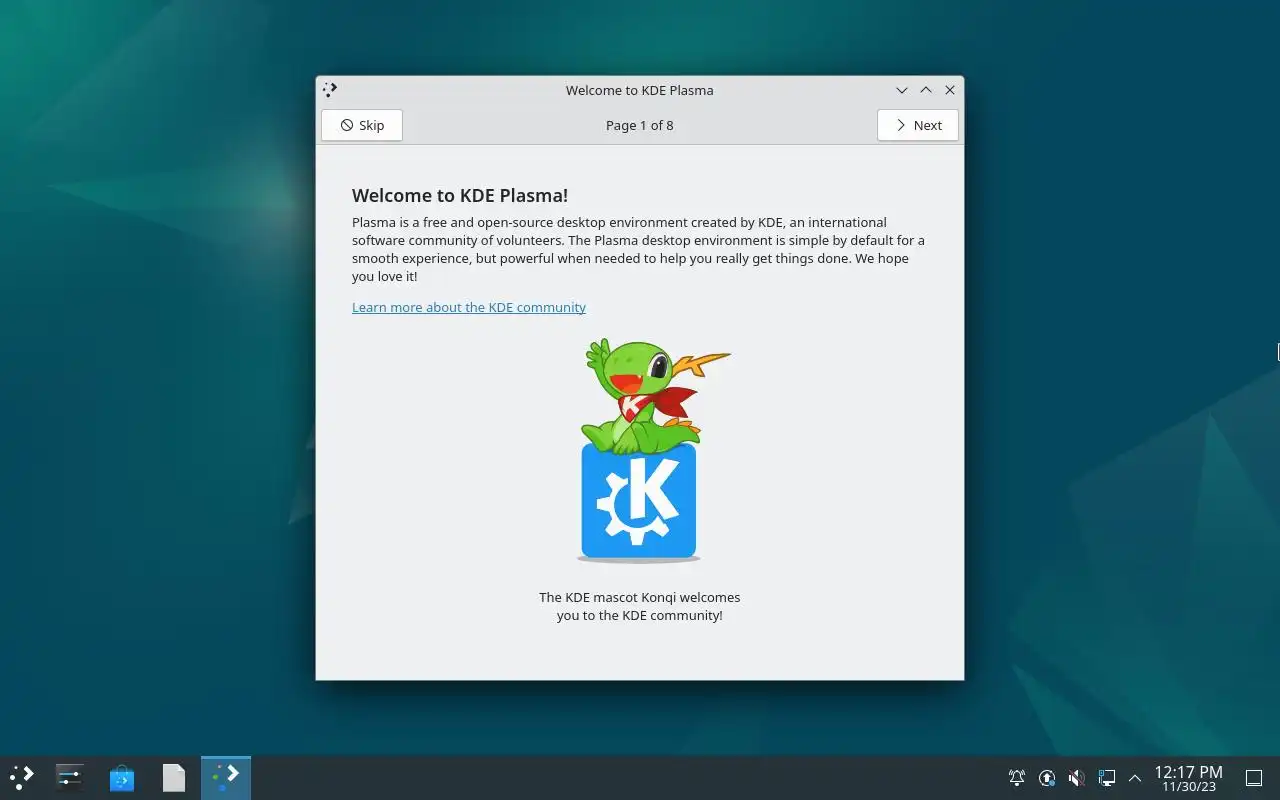Open network connections tray icon
This screenshot has height=800, width=1280.
point(1107,777)
